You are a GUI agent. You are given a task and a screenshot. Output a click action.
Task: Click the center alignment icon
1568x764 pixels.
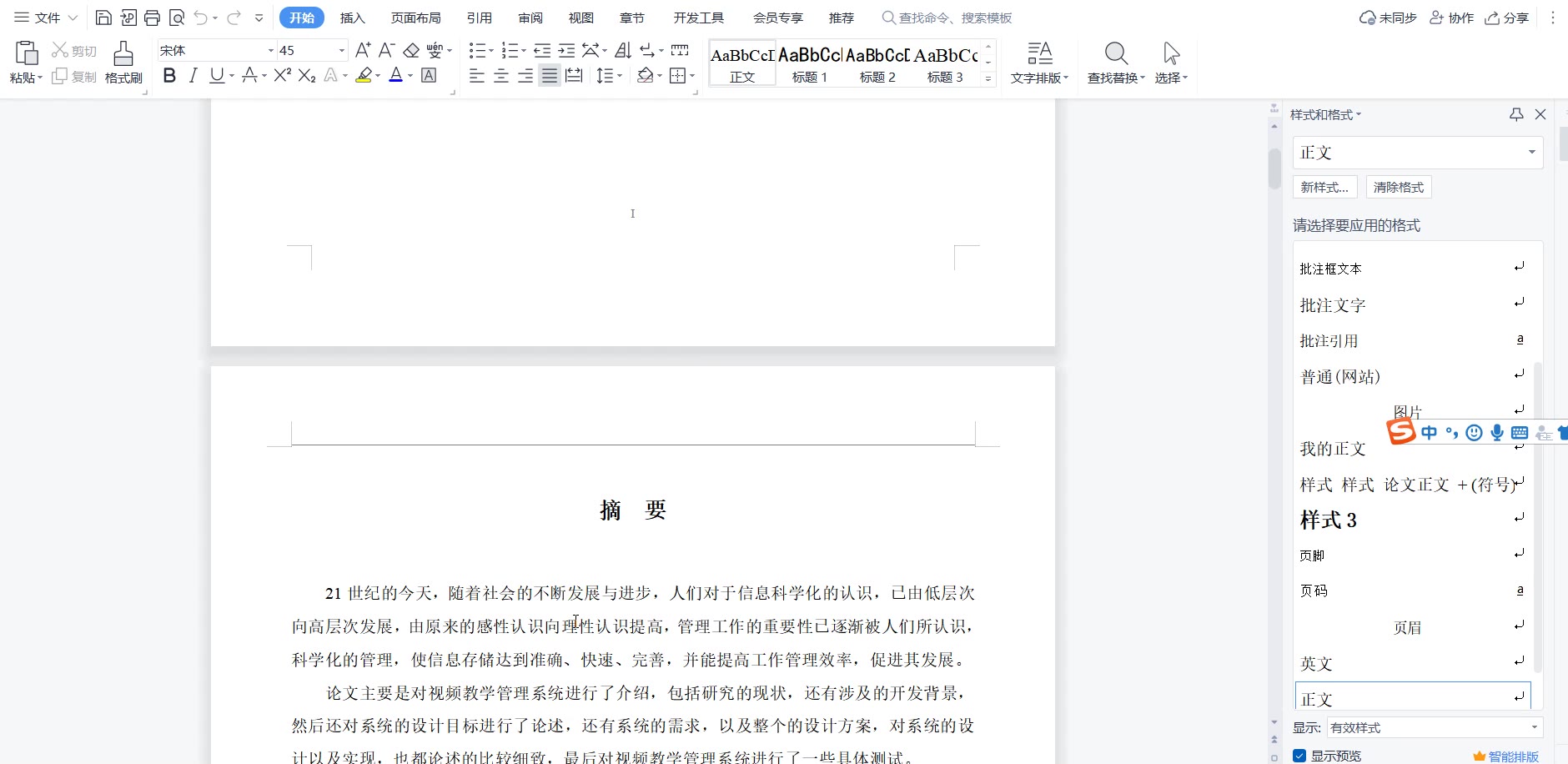coord(501,76)
